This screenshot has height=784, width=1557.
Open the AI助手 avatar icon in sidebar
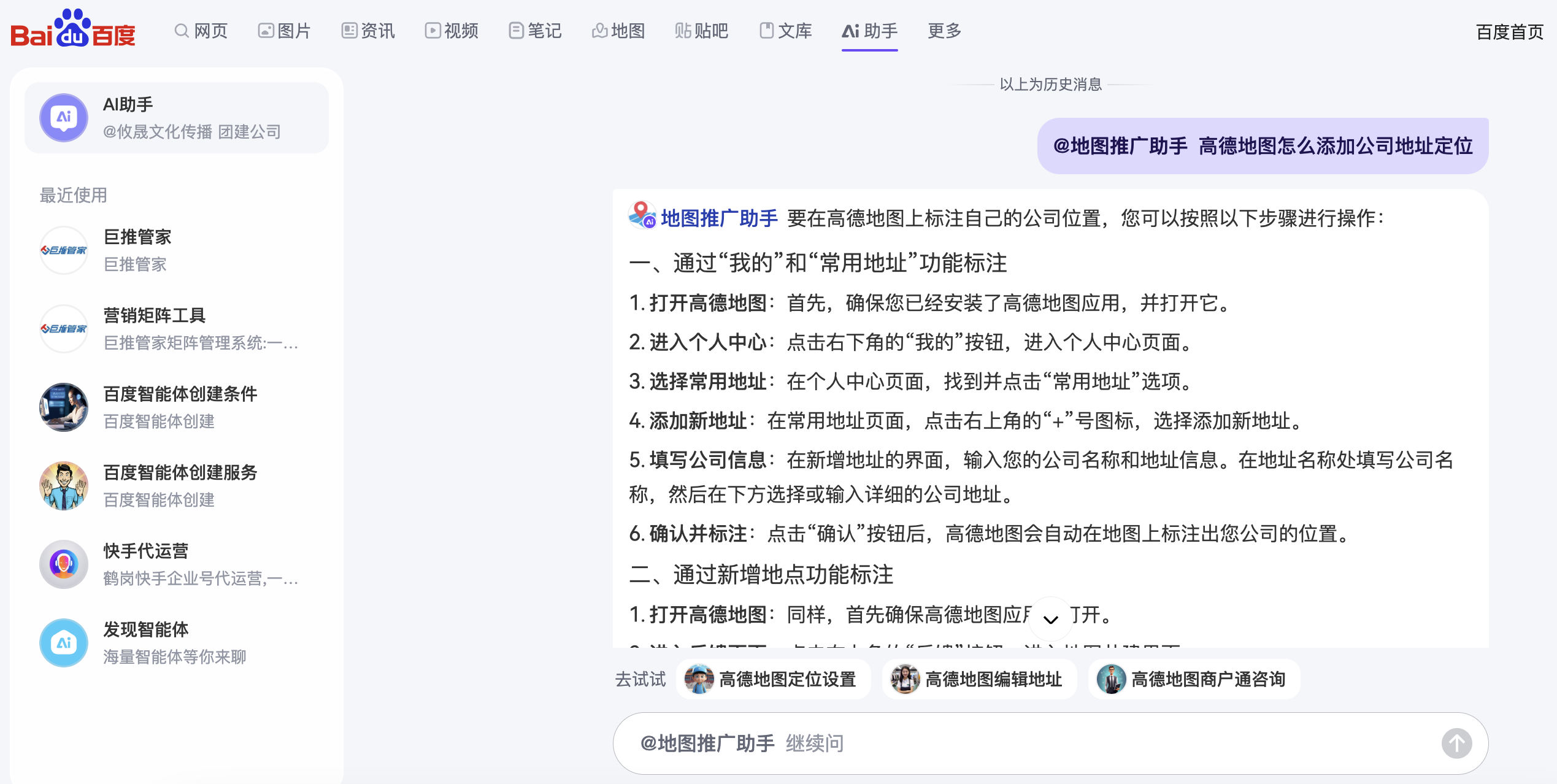click(64, 118)
